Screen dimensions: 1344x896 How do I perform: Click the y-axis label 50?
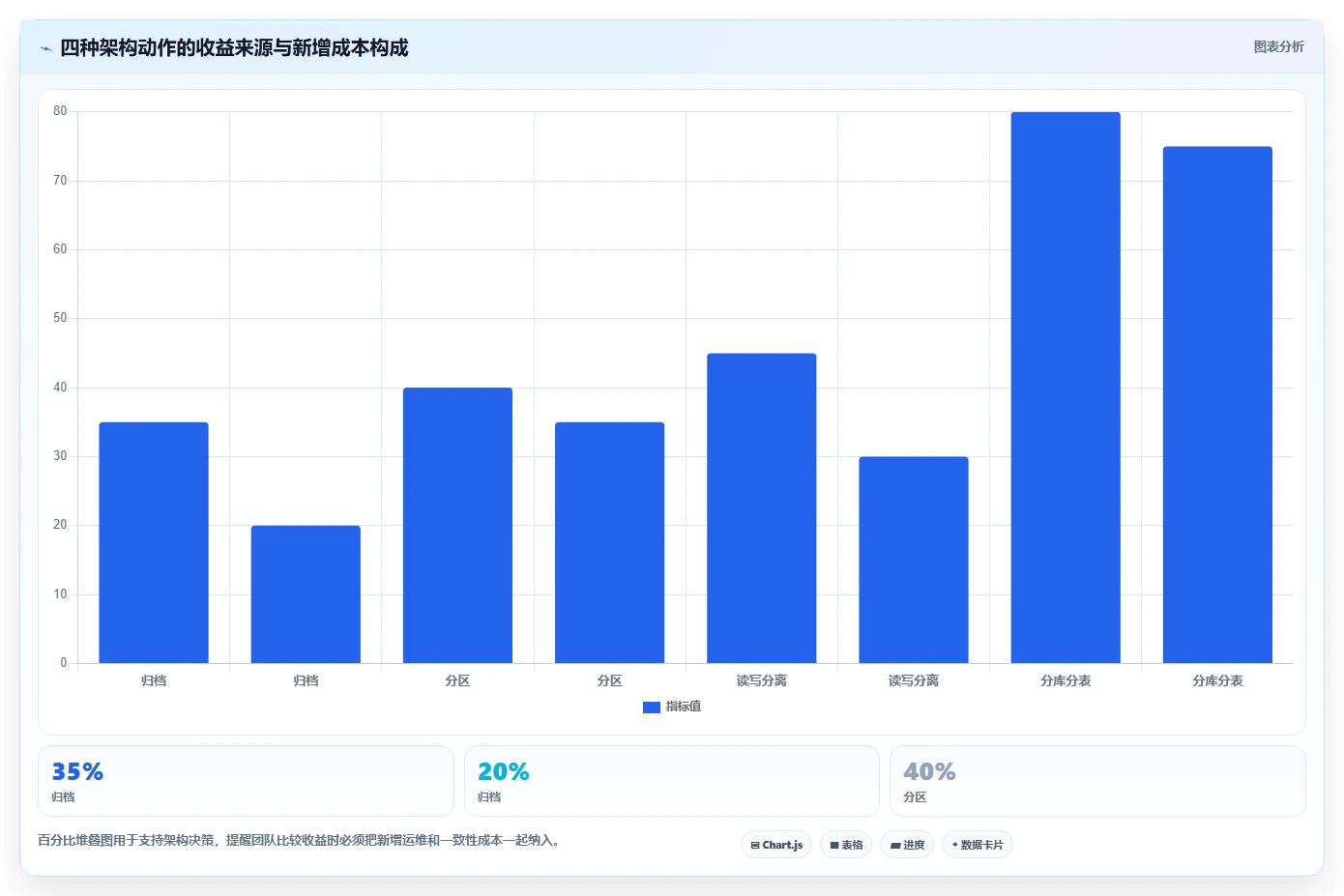click(x=60, y=318)
